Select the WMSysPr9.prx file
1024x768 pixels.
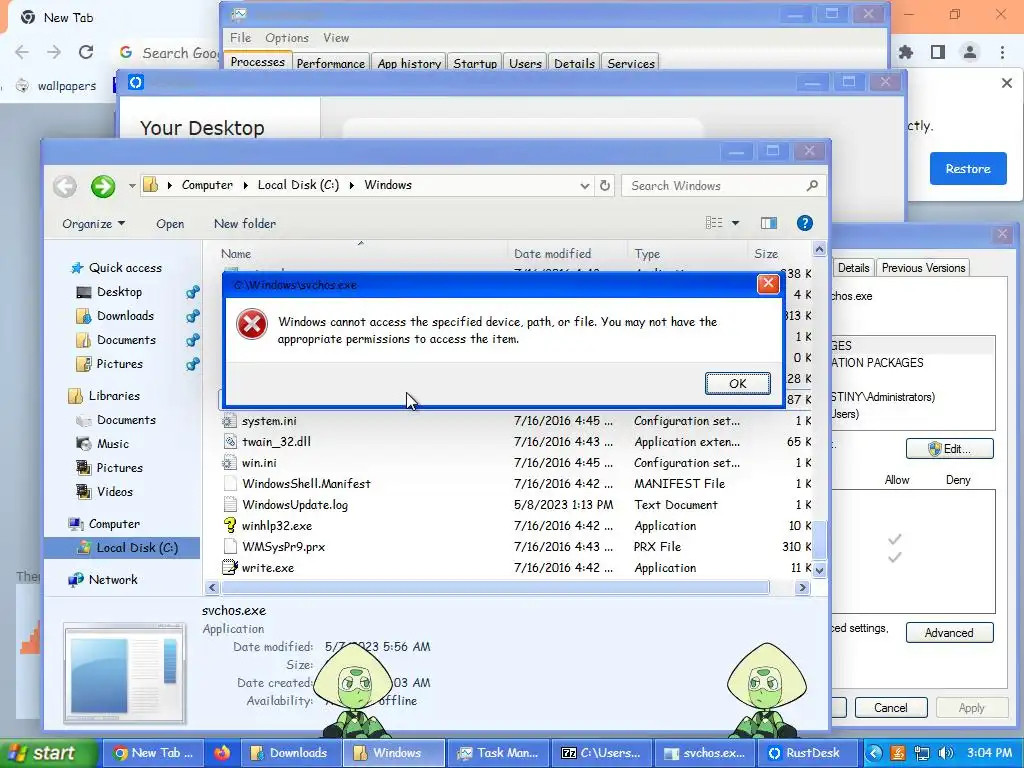click(x=283, y=547)
